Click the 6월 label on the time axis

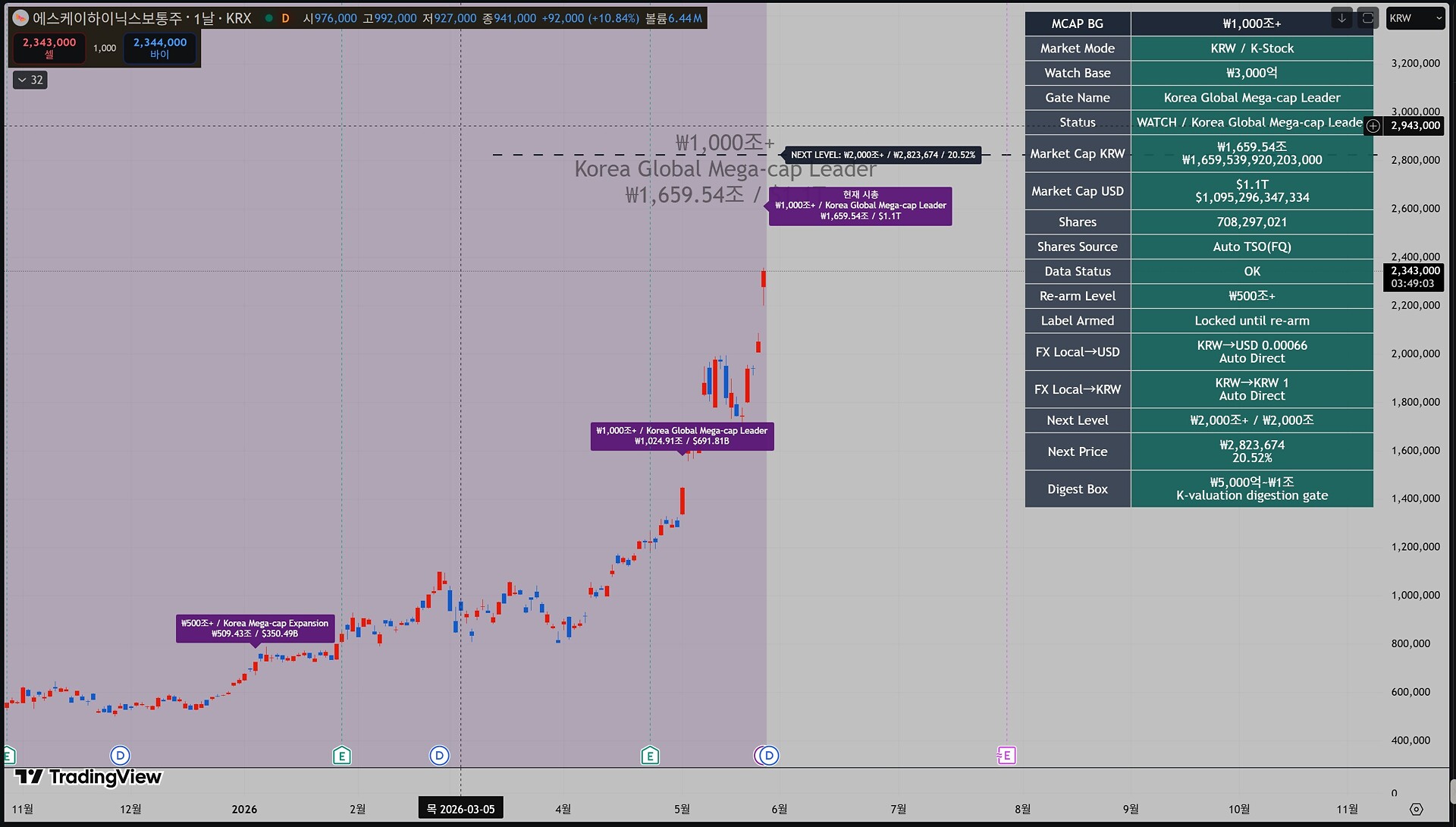pos(779,809)
